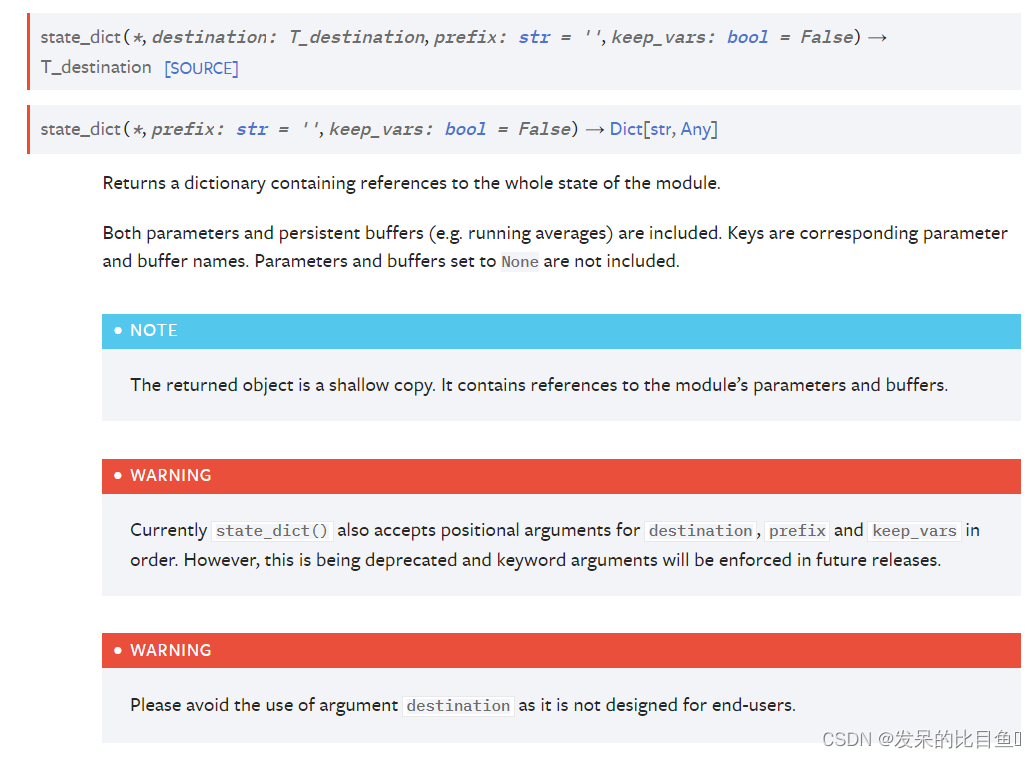Viewport: 1036px width, 758px height.
Task: Click the Dict return type link
Action: point(626,129)
